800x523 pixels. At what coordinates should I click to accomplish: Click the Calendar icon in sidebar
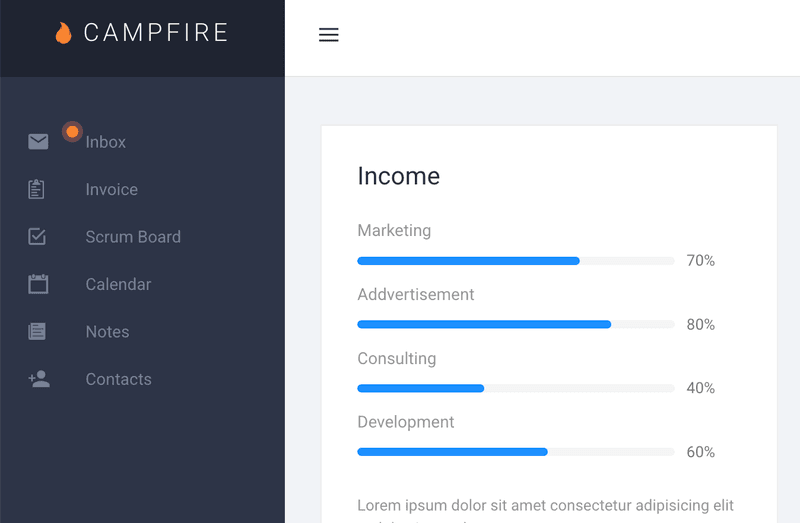coord(38,284)
